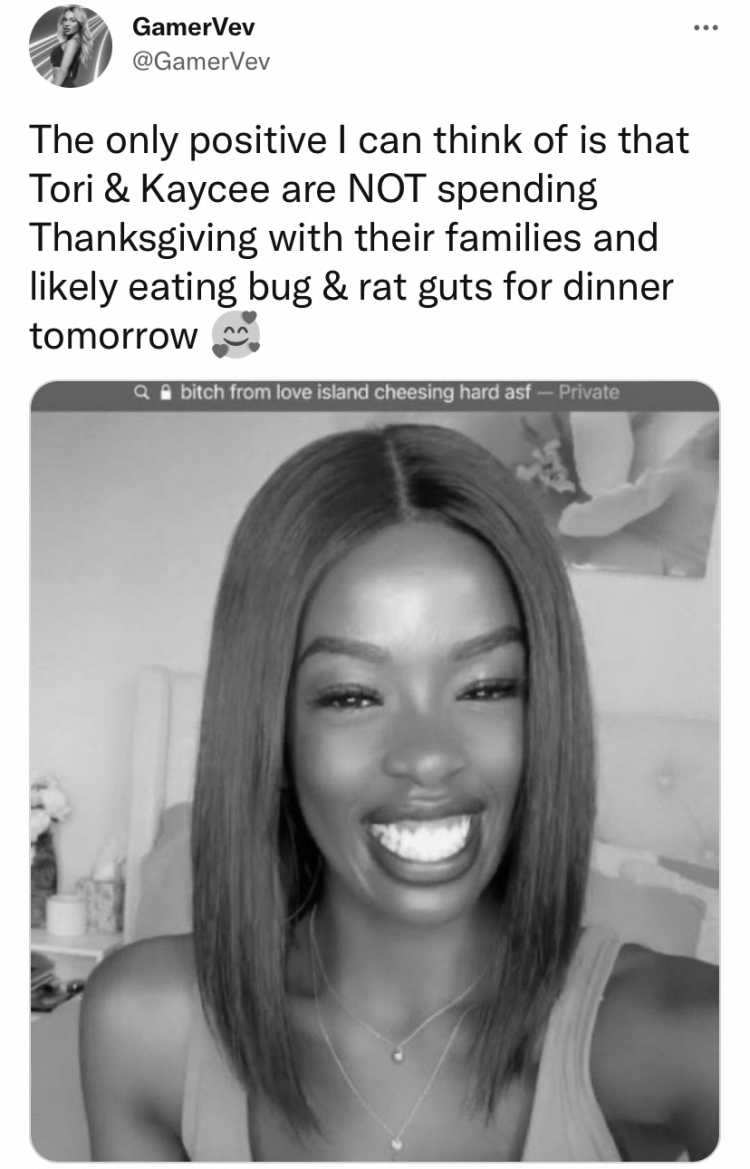Click the tweet text starting 'The only positive'
Image resolution: width=750 pixels, height=1169 pixels.
(359, 237)
